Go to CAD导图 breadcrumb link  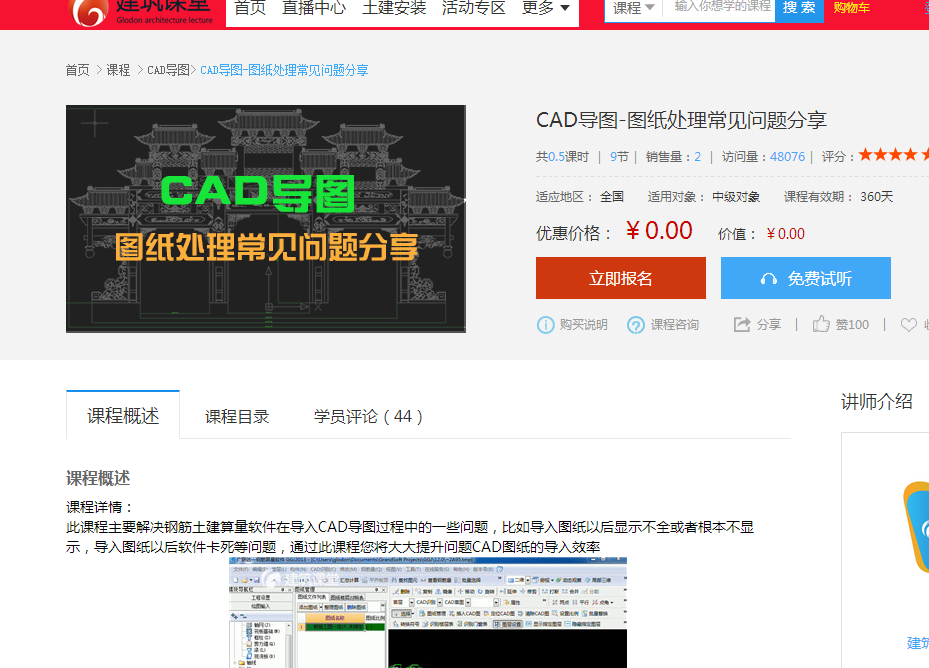pyautogui.click(x=168, y=70)
